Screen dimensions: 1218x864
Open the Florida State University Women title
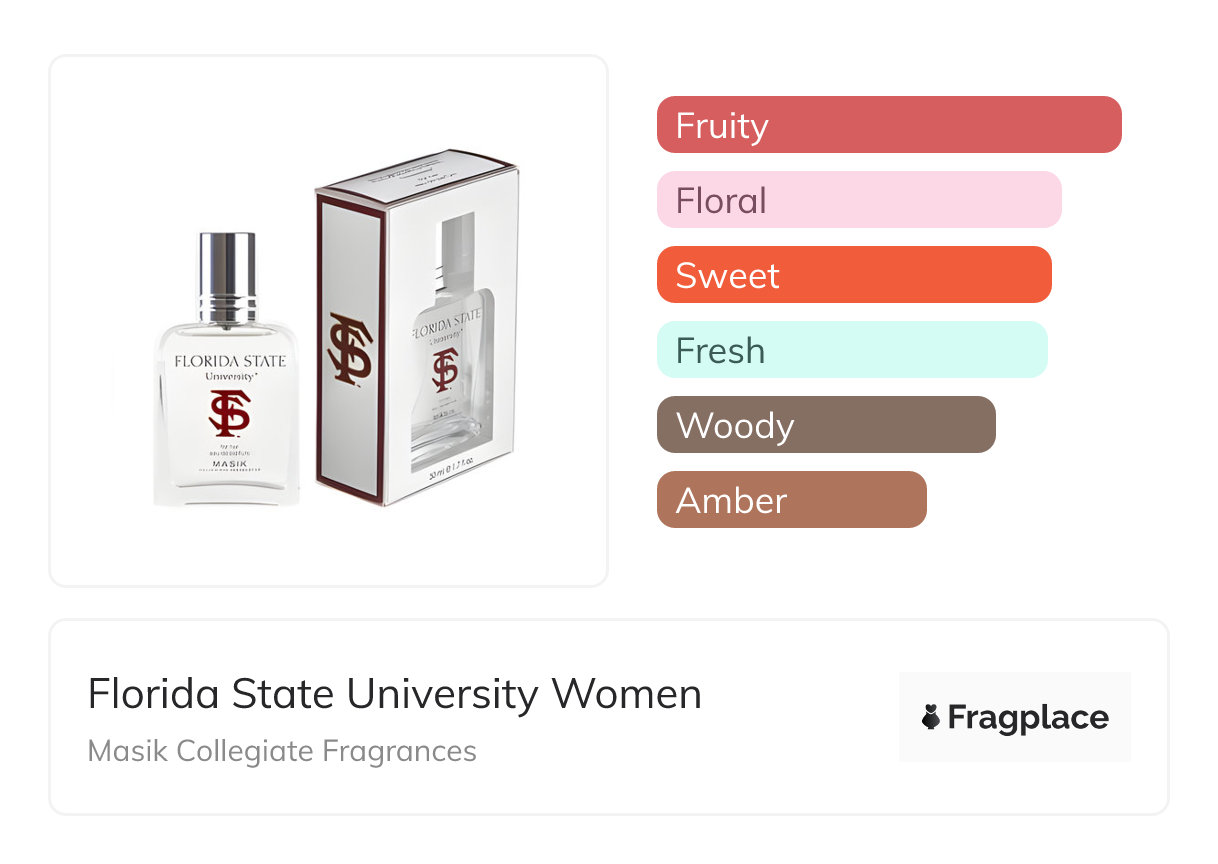pos(394,694)
